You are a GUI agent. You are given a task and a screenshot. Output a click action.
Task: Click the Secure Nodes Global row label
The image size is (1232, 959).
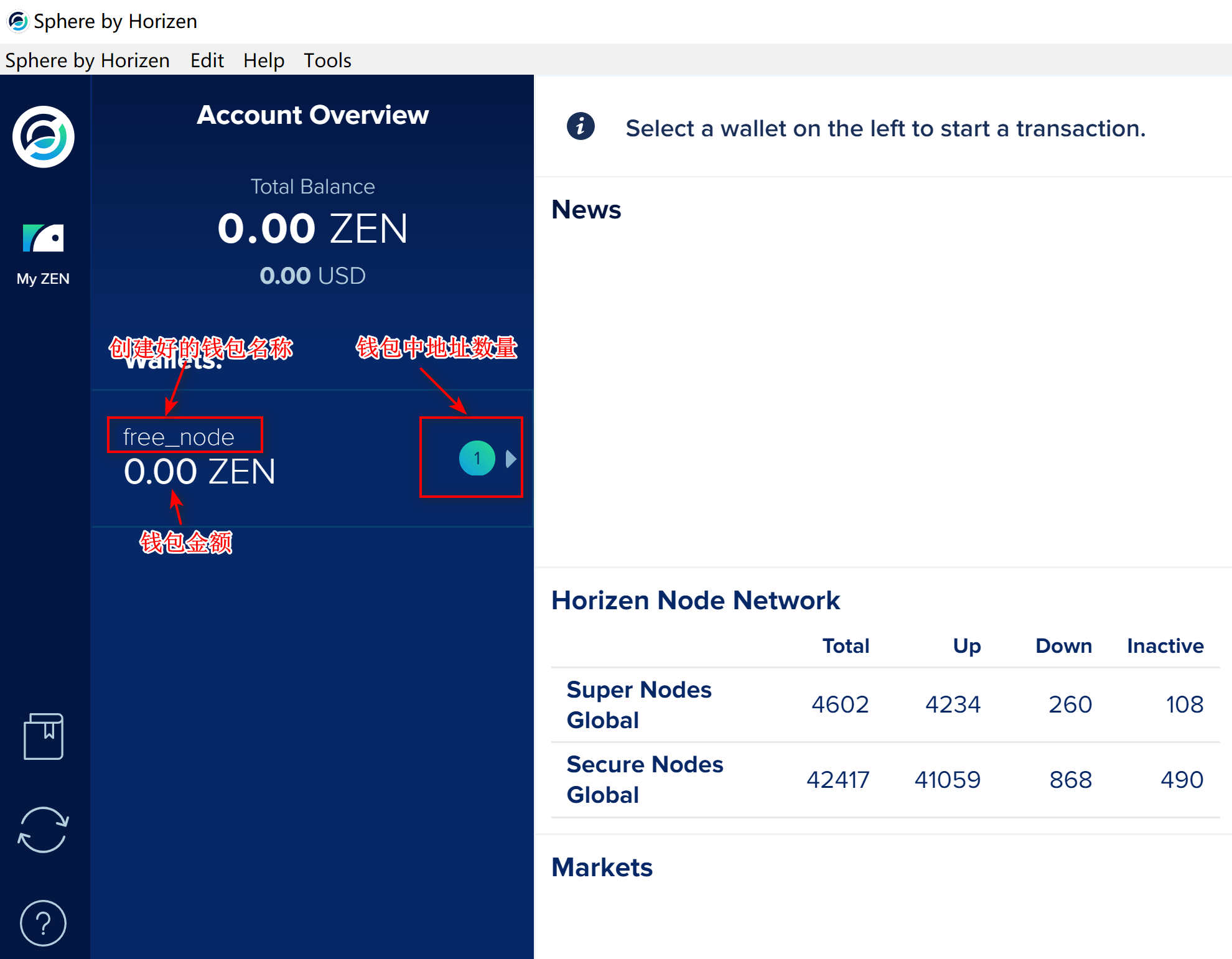pyautogui.click(x=645, y=780)
